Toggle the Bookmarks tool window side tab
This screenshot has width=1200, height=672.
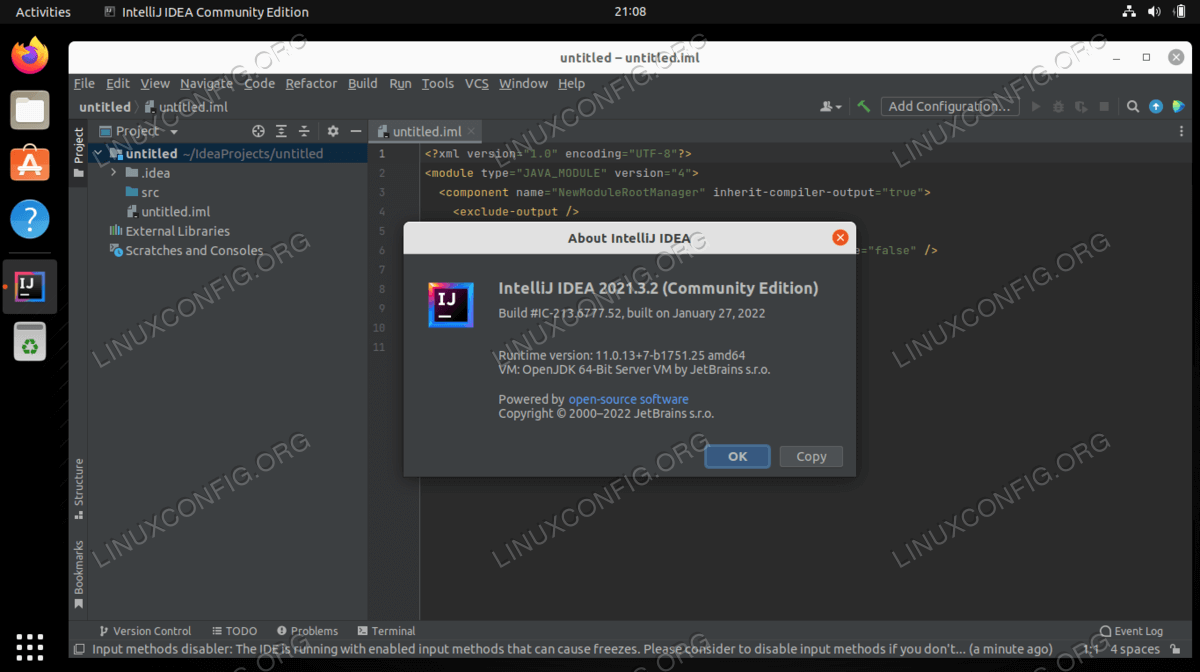click(78, 574)
